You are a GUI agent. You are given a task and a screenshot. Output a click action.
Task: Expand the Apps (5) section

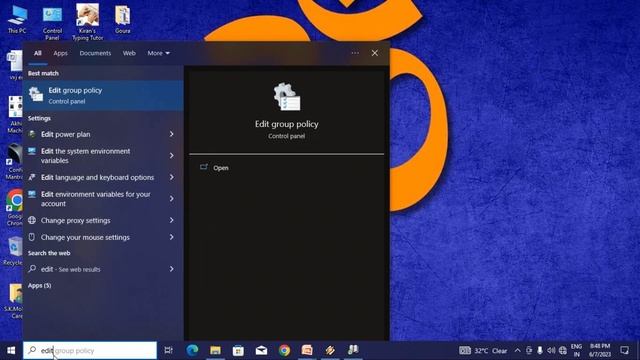tap(40, 286)
